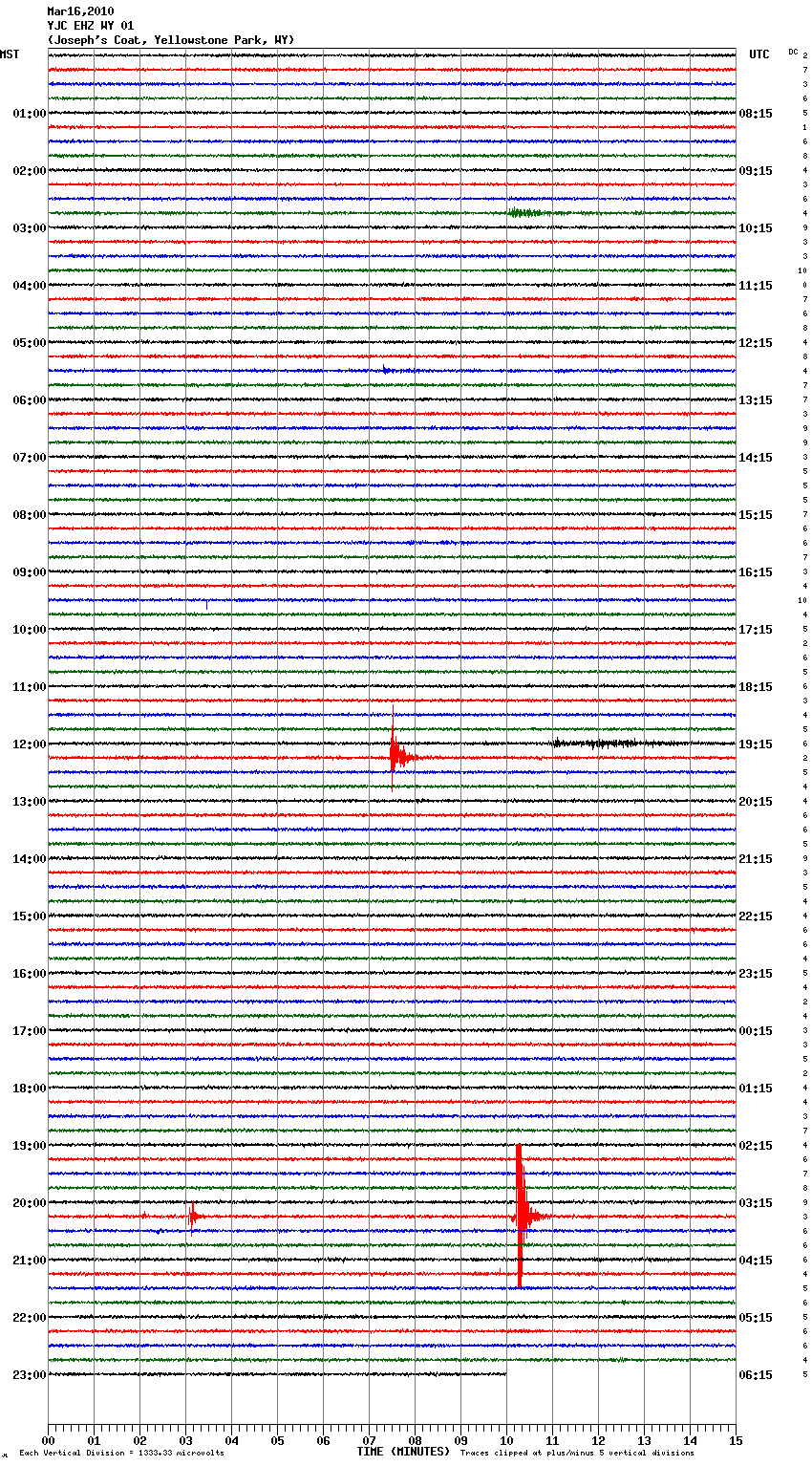This screenshot has width=812, height=1466.
Task: Click minute 12 on the bottom axis
Action: pyautogui.click(x=598, y=1440)
